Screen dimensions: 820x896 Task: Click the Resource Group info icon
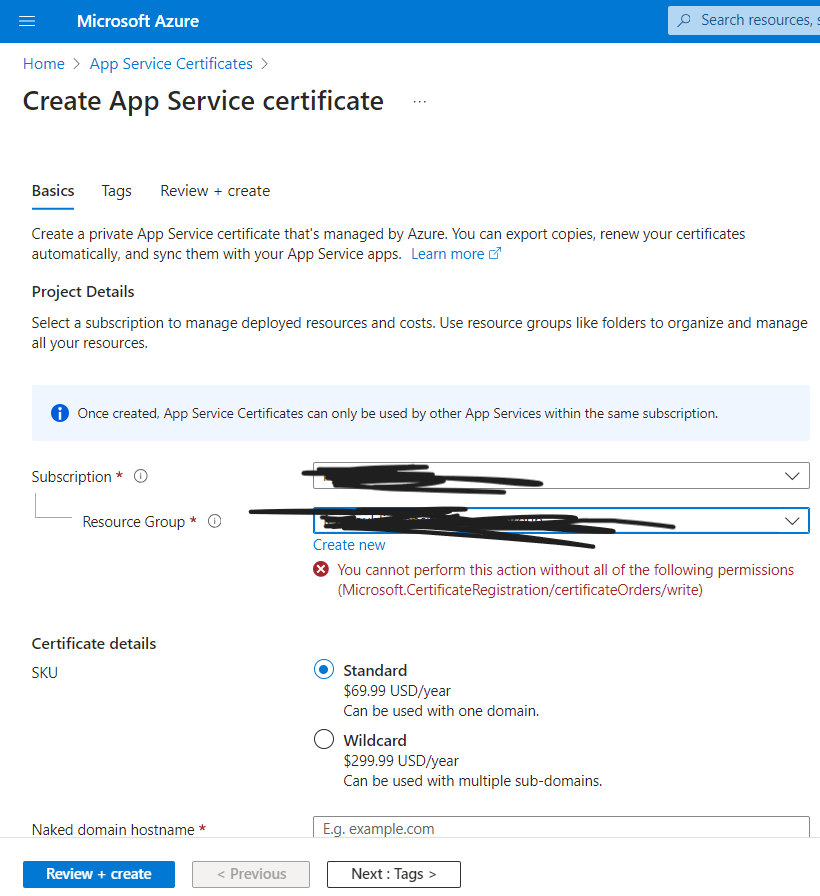[214, 521]
